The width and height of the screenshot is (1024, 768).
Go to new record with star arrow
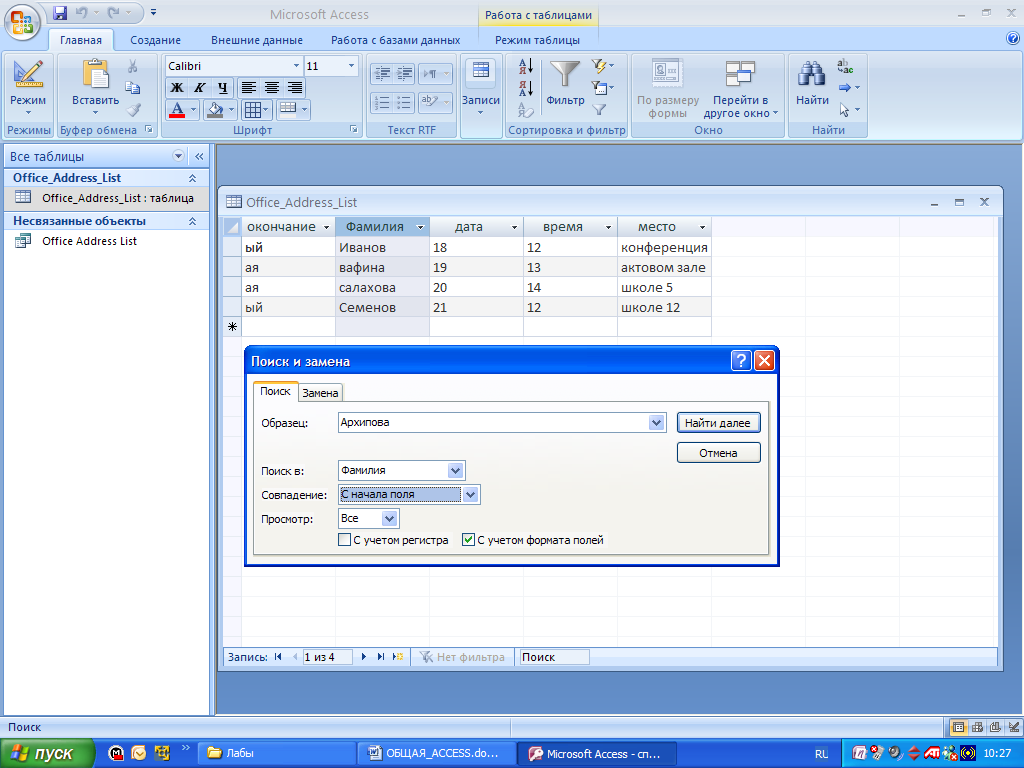[x=398, y=657]
